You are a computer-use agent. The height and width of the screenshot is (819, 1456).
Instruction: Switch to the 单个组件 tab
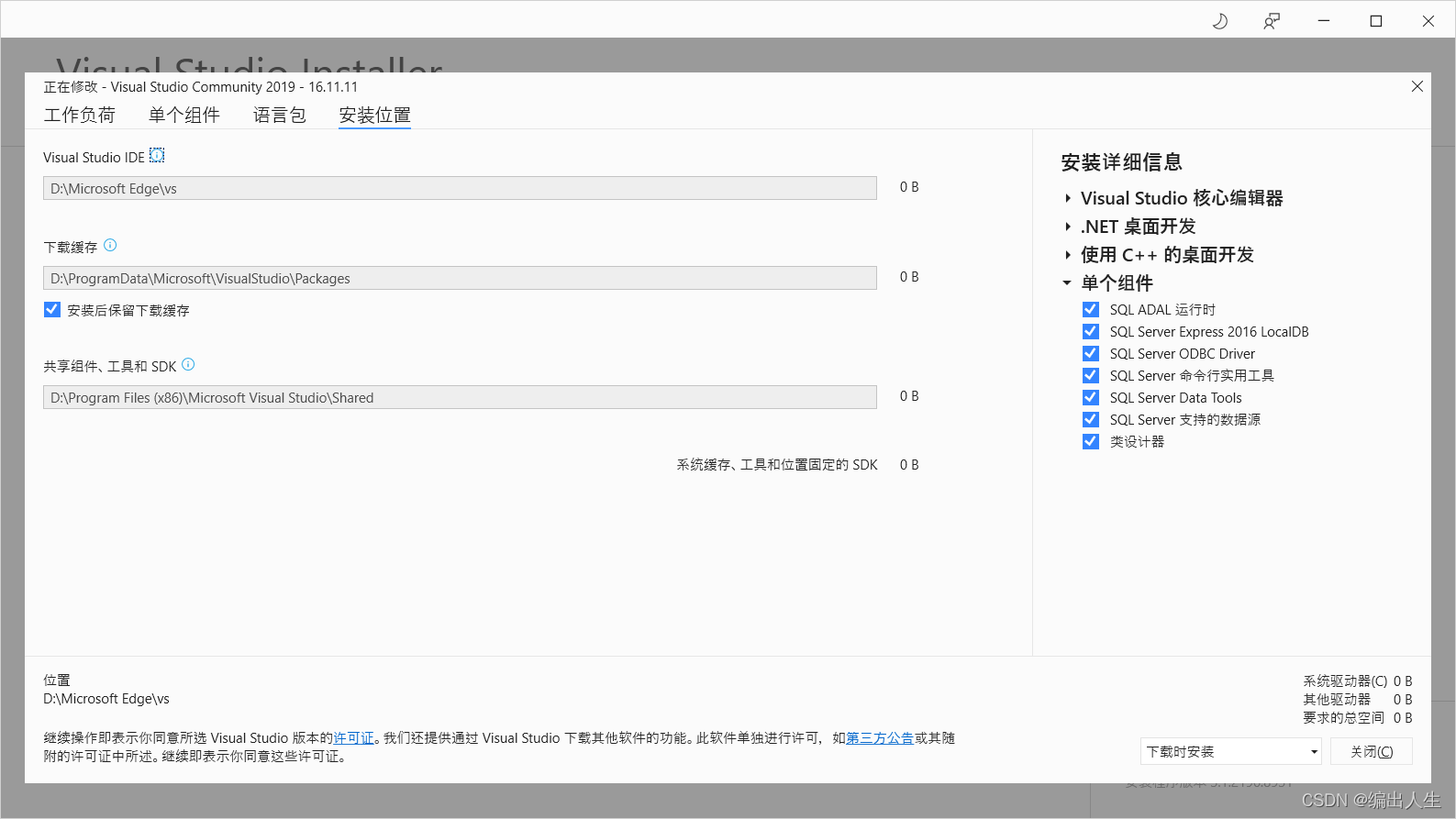click(184, 115)
